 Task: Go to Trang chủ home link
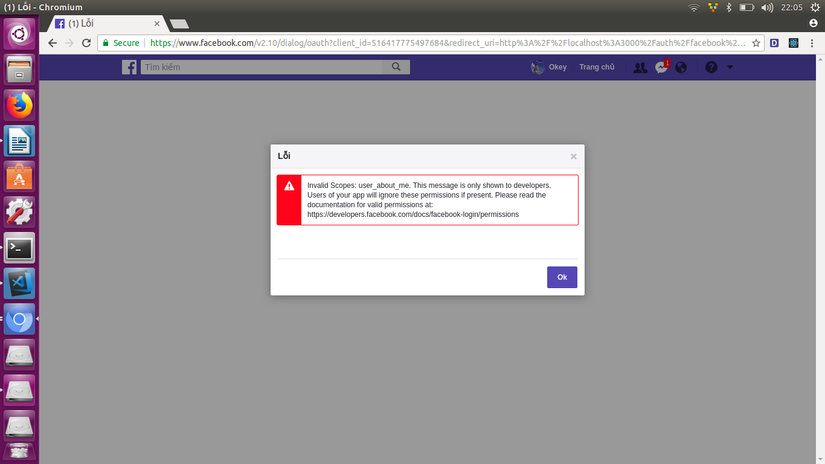coord(597,67)
